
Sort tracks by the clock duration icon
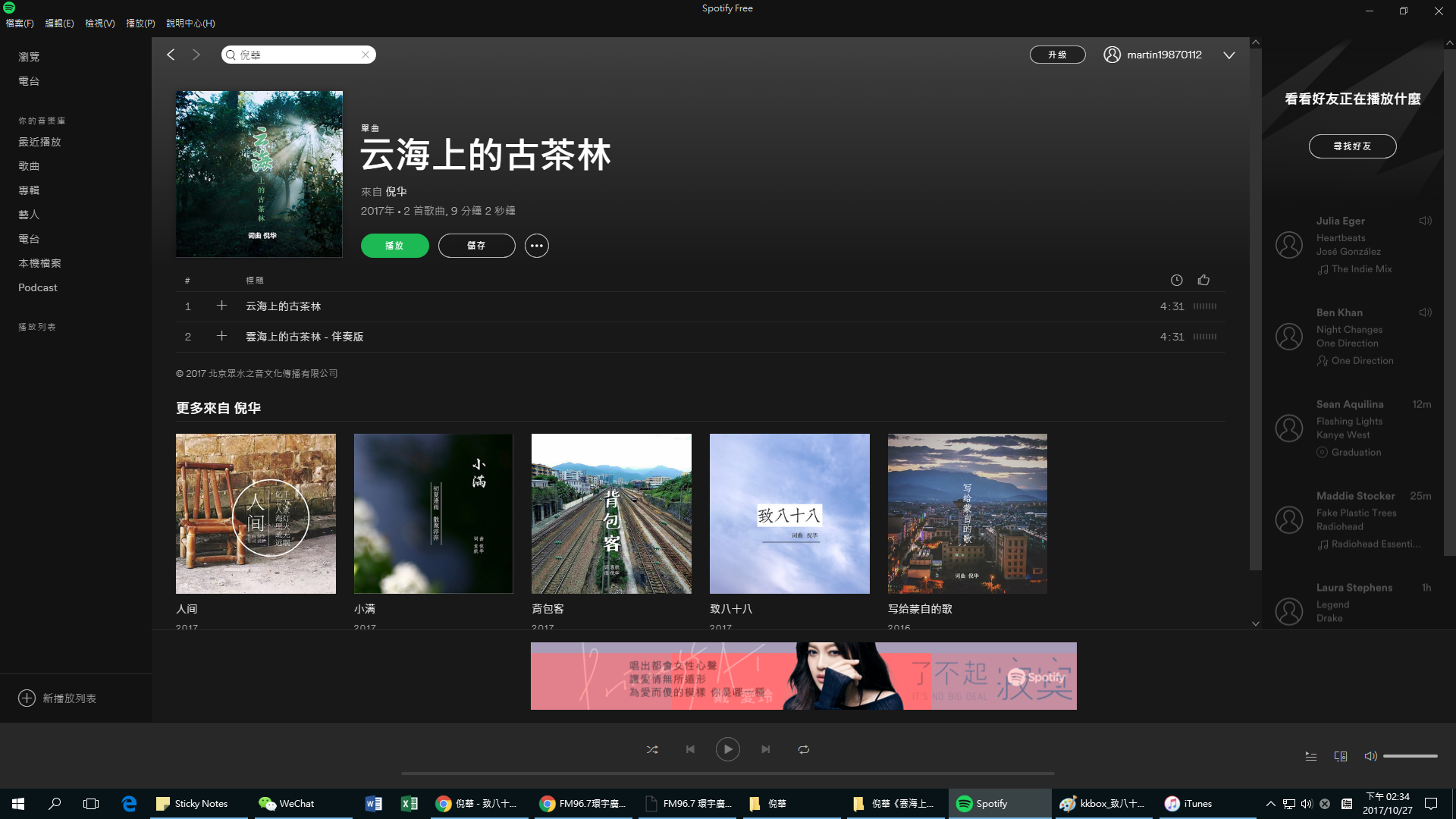point(1176,280)
